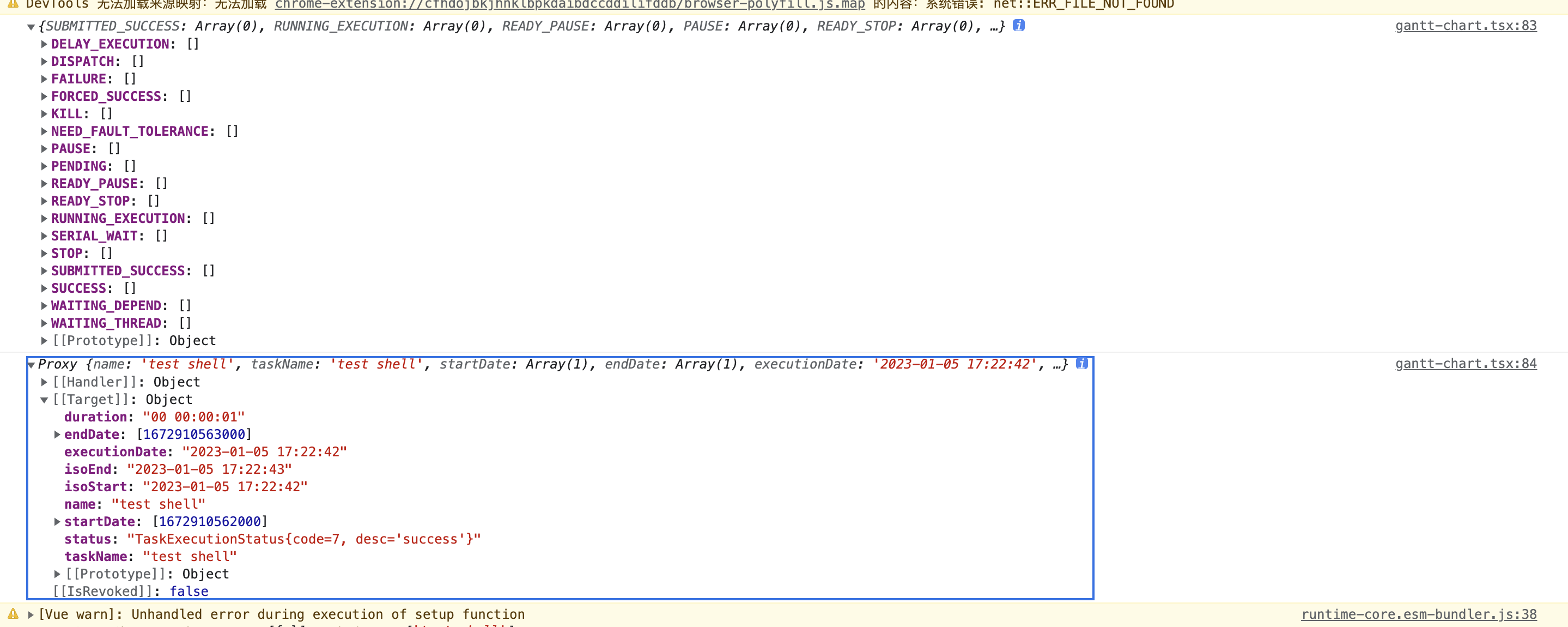Click the info icon next to the SUBMITTED_SUCCESS object
This screenshot has height=627, width=1568.
pyautogui.click(x=1018, y=26)
